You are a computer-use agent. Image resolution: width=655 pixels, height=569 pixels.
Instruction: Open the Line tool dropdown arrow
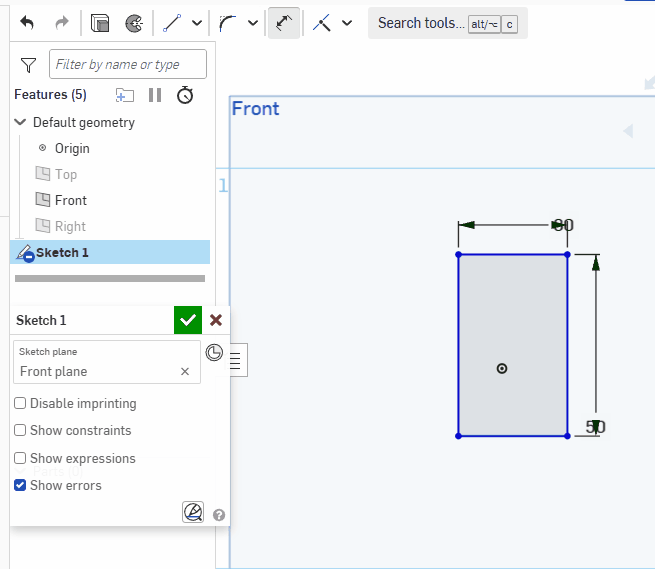[x=196, y=23]
